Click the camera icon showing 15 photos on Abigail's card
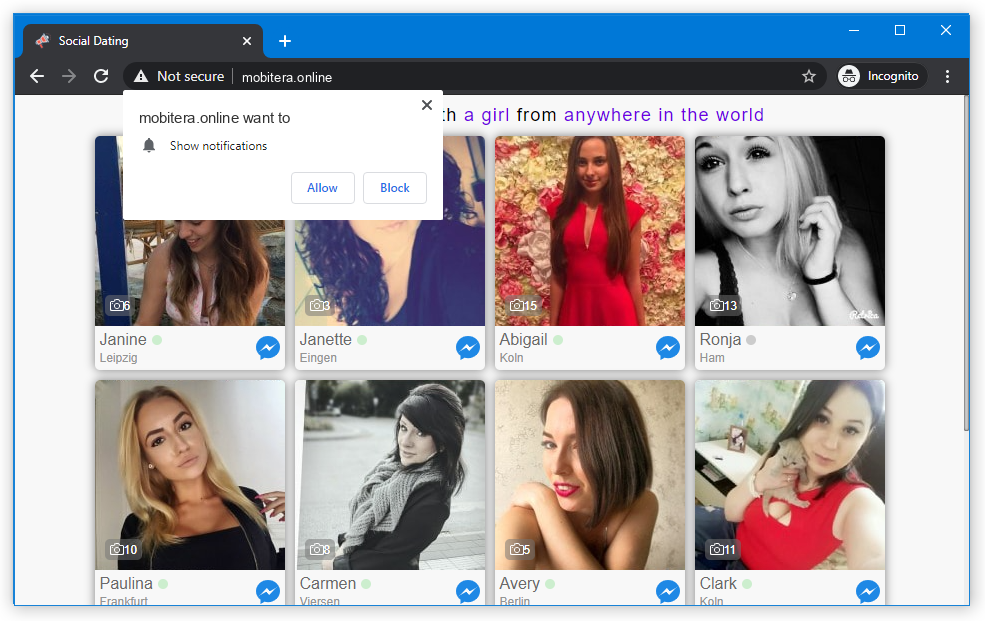This screenshot has height=621, width=985. [x=523, y=305]
